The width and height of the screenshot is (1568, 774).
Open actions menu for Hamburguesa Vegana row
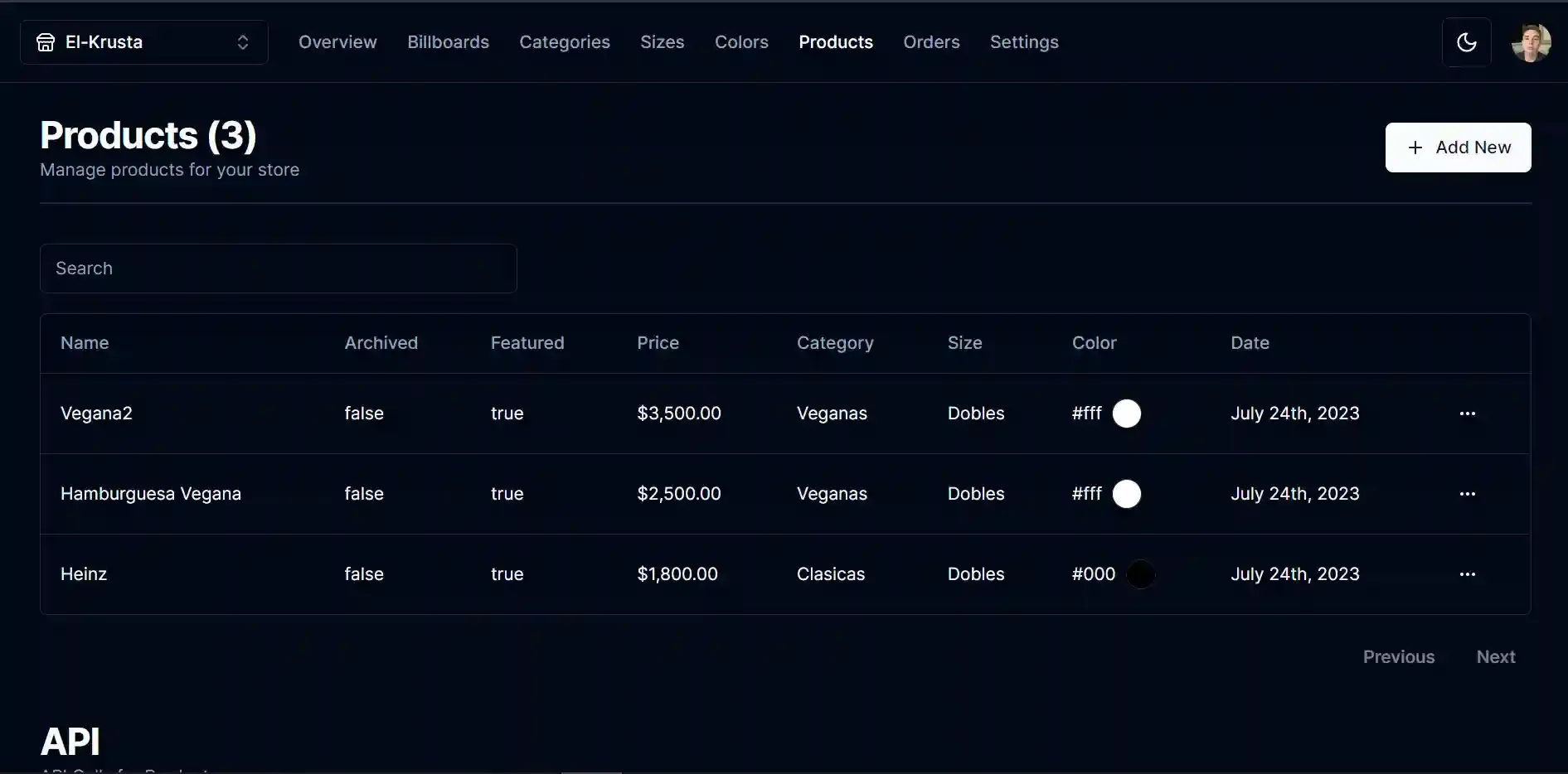[1467, 494]
